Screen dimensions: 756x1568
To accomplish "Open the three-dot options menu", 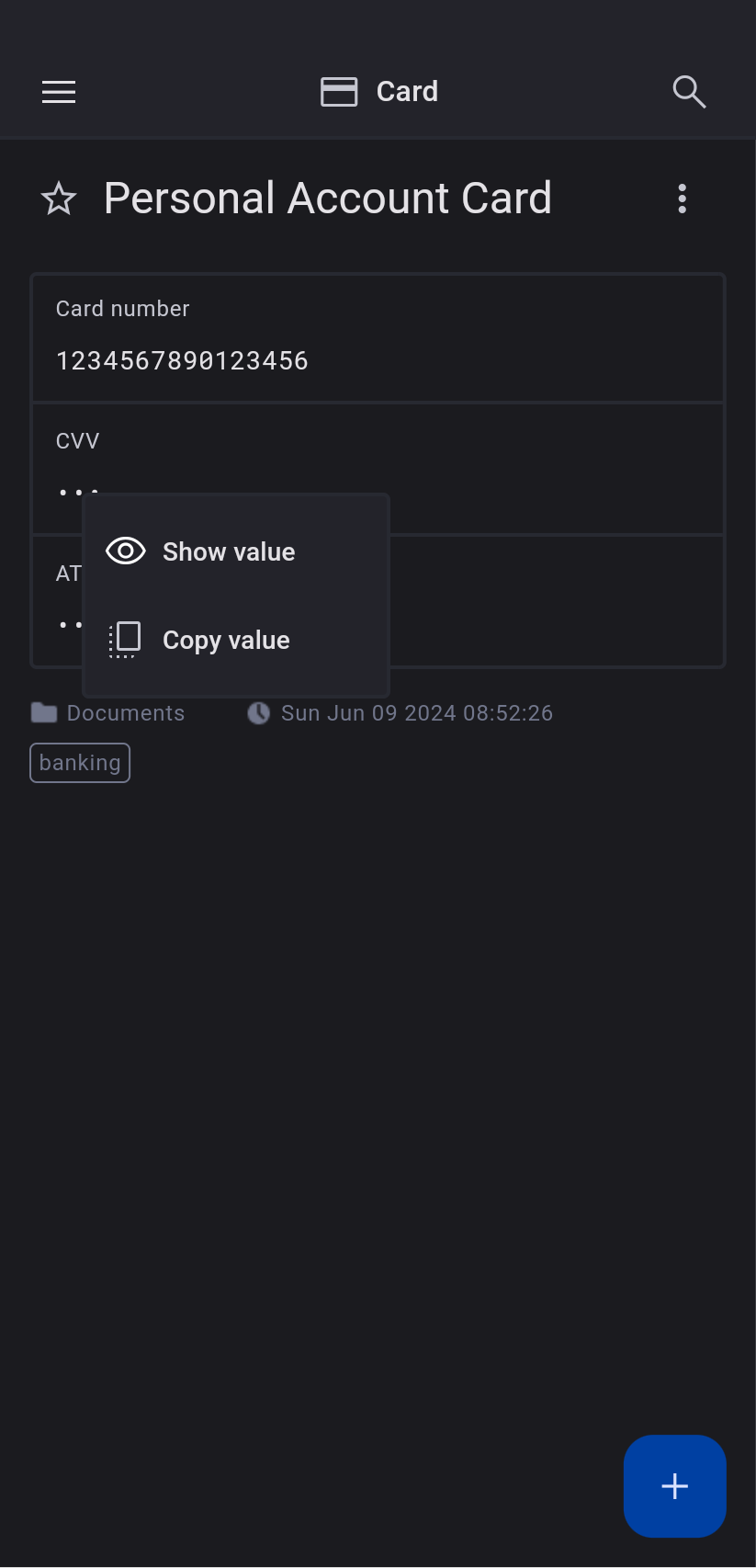I will [x=682, y=199].
